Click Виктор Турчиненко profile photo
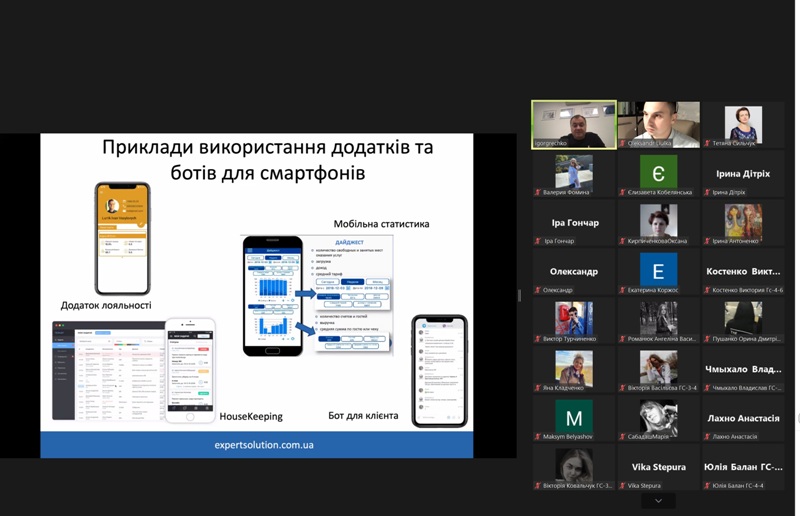This screenshot has height=516, width=800. tap(574, 318)
